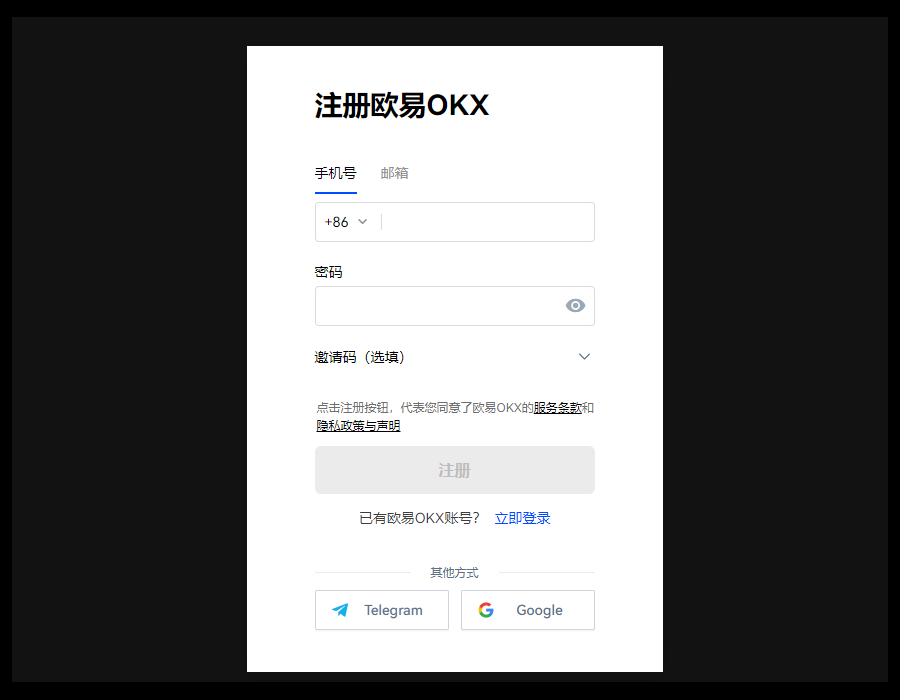Sign up using the Telegram button

(x=382, y=610)
